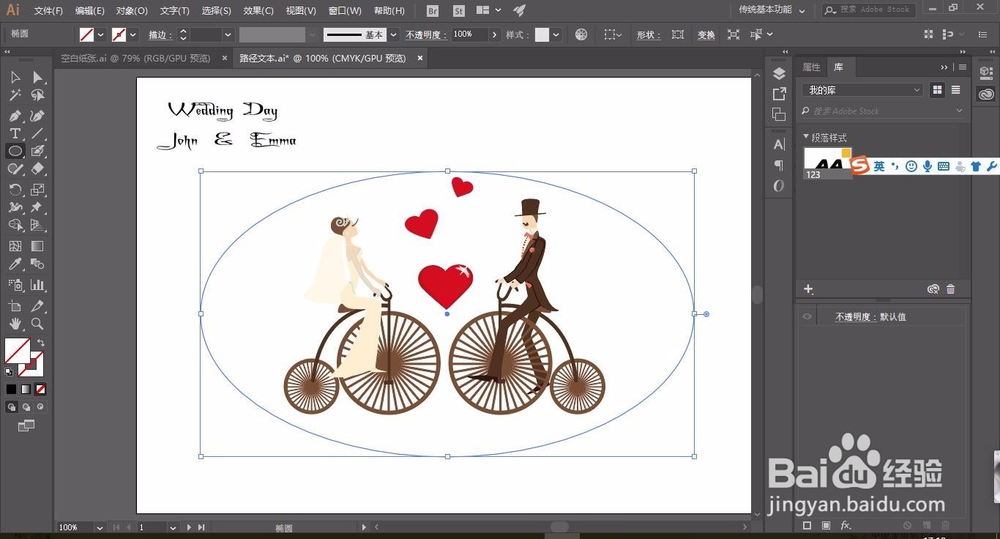Image resolution: width=1000 pixels, height=539 pixels.
Task: Select the Lasso tool
Action: [38, 95]
